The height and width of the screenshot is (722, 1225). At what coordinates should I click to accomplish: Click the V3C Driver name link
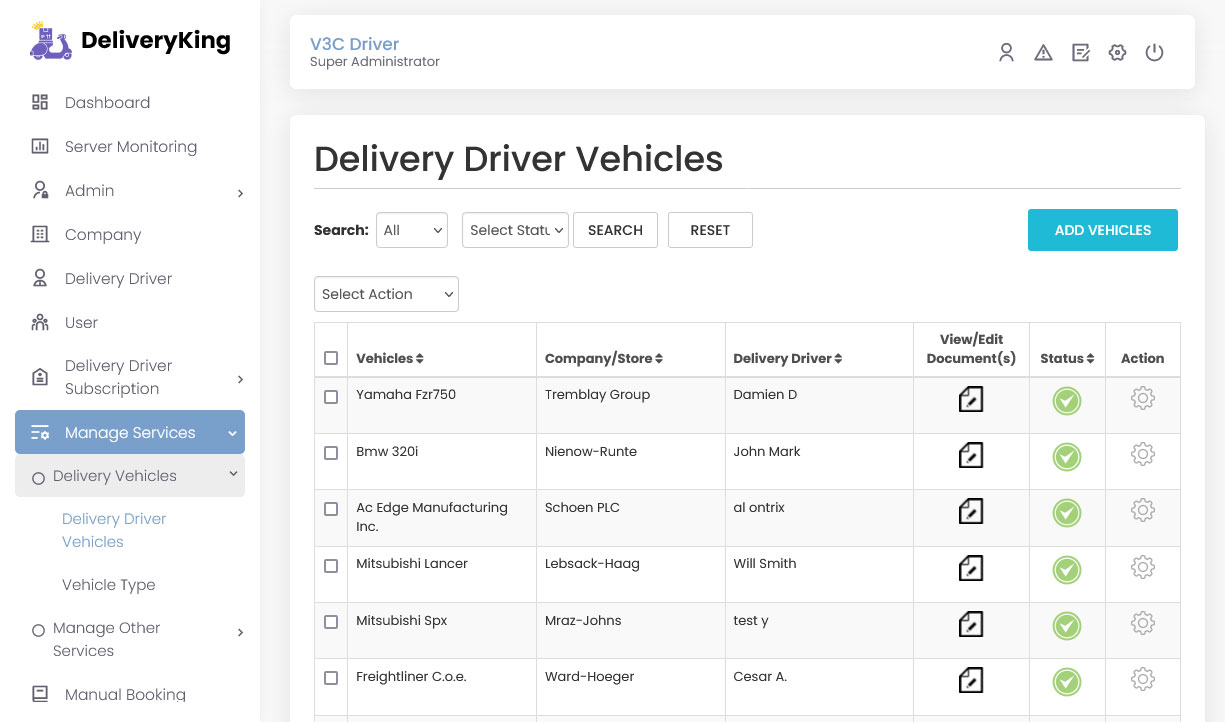[x=354, y=44]
